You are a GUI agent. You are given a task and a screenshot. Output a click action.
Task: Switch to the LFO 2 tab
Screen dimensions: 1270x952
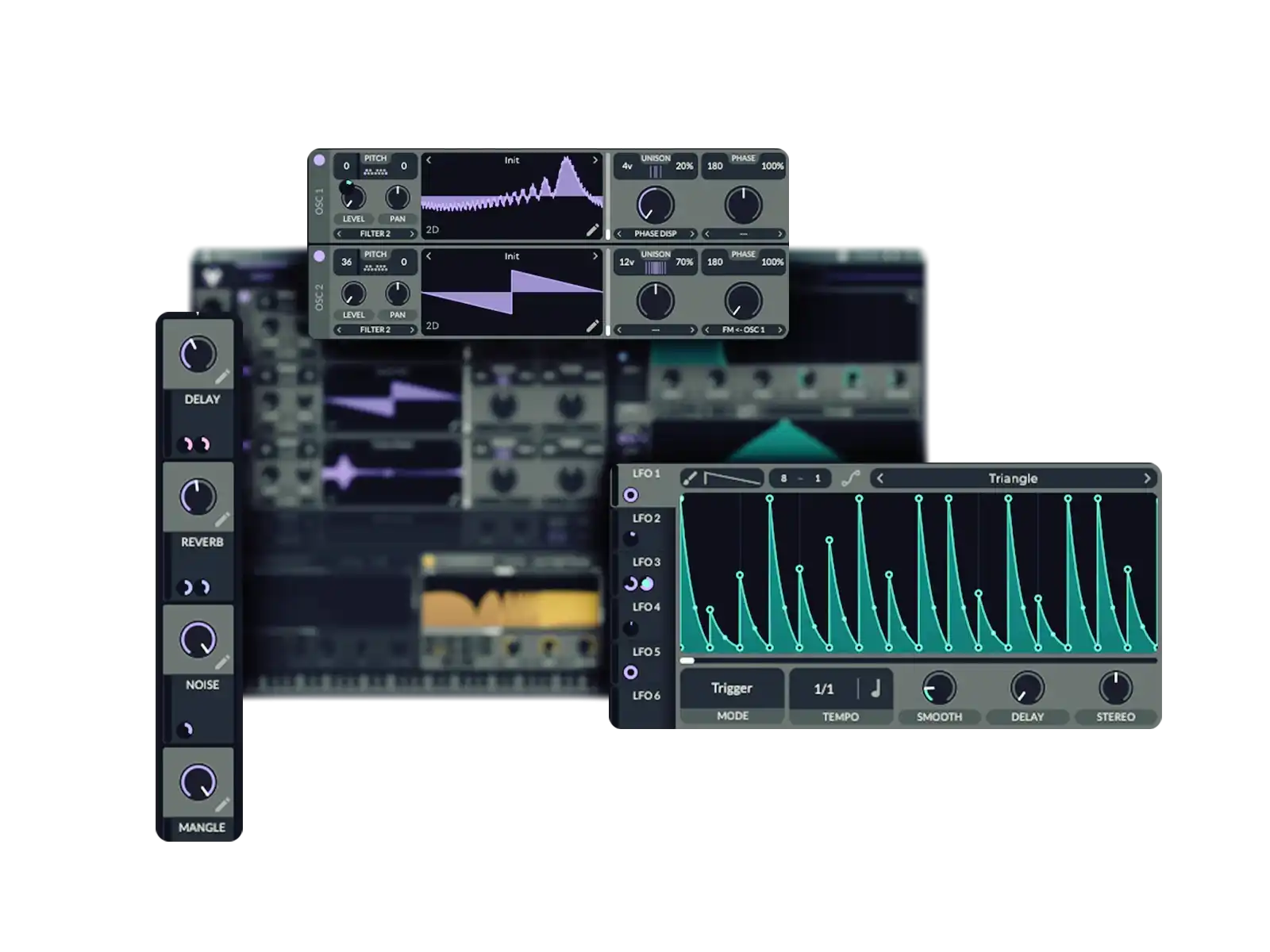[x=646, y=519]
